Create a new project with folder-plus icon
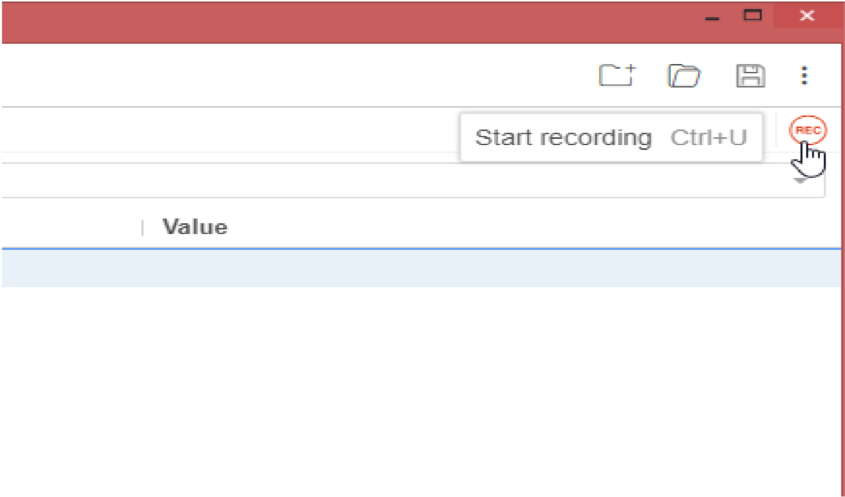This screenshot has height=497, width=845. [x=616, y=76]
